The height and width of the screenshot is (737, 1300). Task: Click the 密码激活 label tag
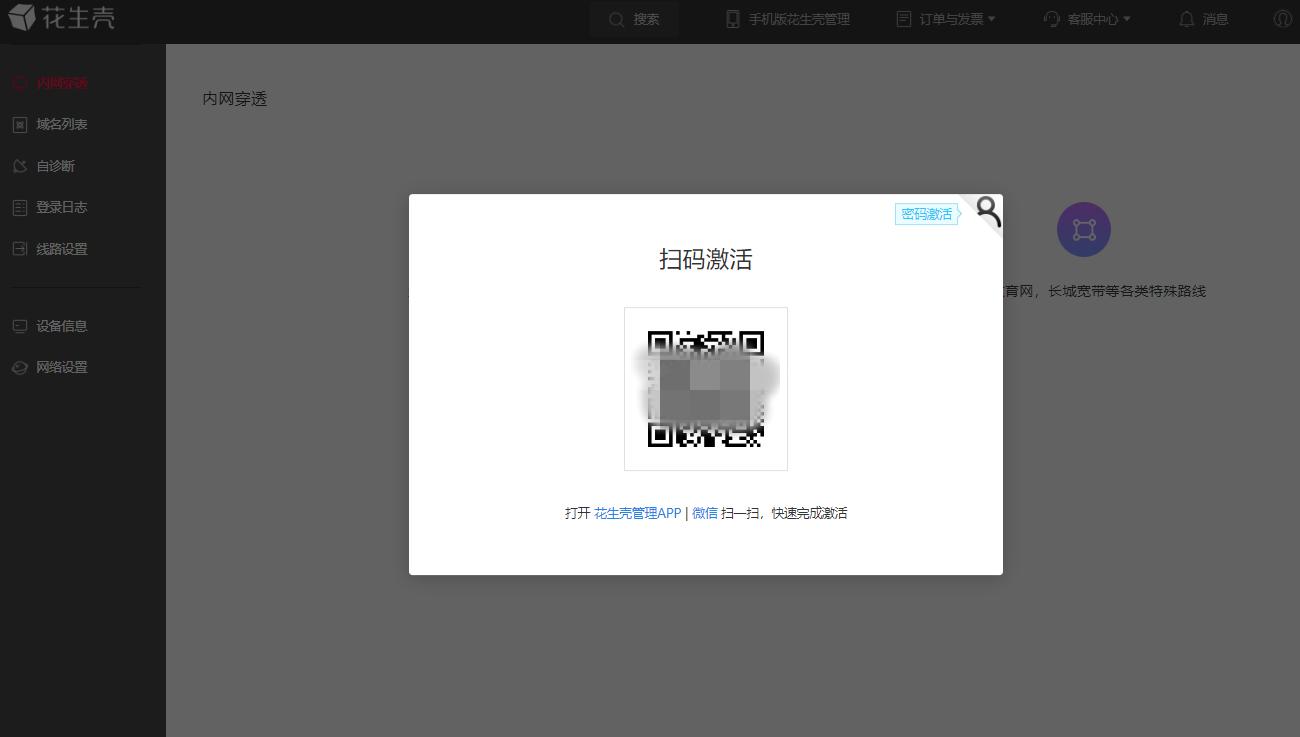pos(927,214)
